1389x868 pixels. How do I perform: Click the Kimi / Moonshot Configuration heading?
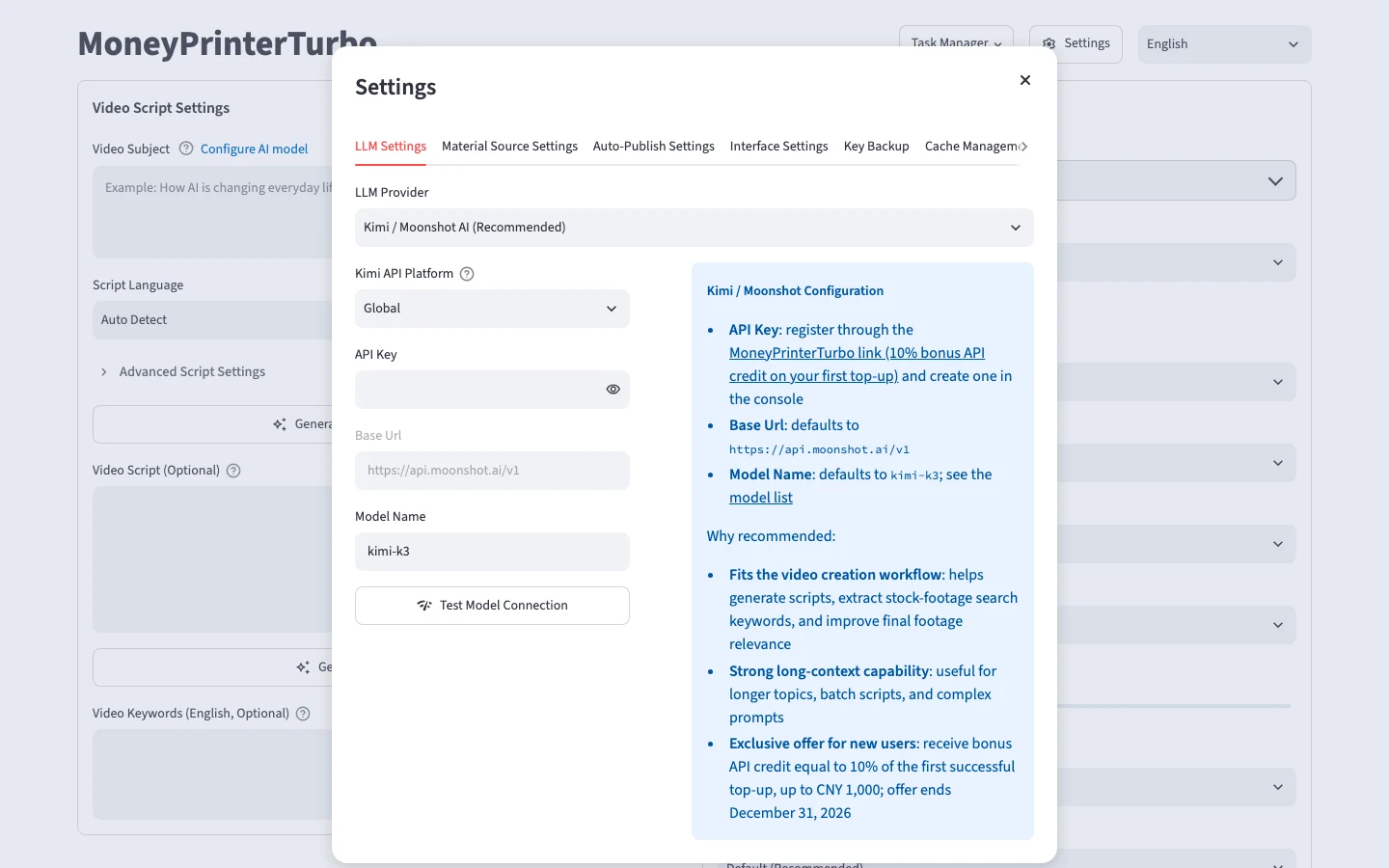coord(795,291)
